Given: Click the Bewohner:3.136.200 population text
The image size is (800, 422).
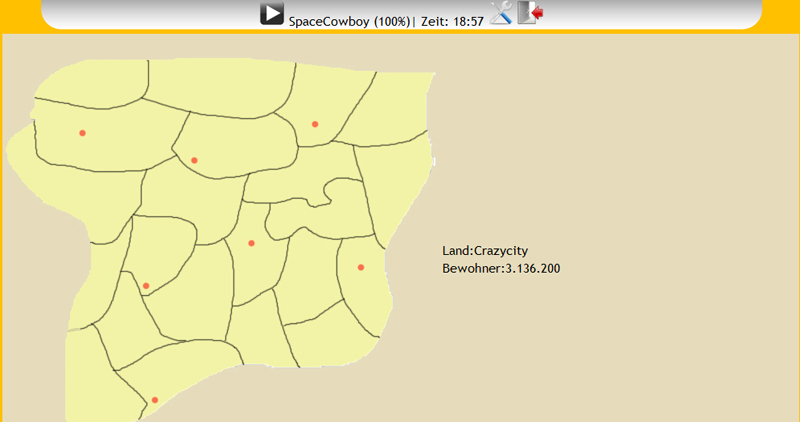Looking at the screenshot, I should coord(500,269).
